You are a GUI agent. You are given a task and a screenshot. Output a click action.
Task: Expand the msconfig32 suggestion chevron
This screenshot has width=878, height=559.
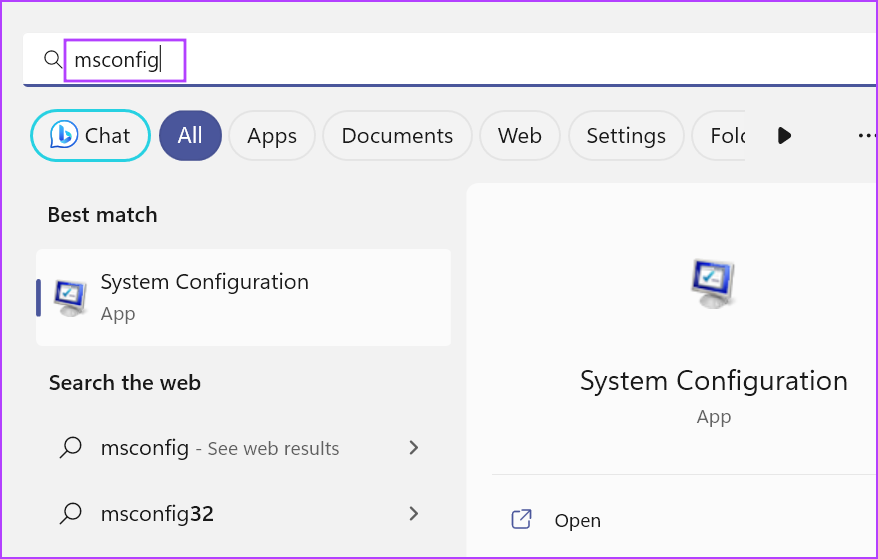[414, 513]
